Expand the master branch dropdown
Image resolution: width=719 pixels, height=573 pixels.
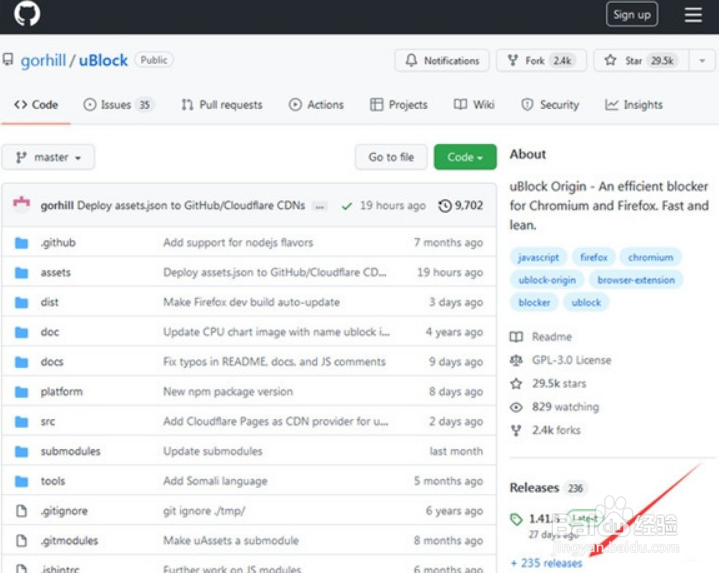point(48,157)
